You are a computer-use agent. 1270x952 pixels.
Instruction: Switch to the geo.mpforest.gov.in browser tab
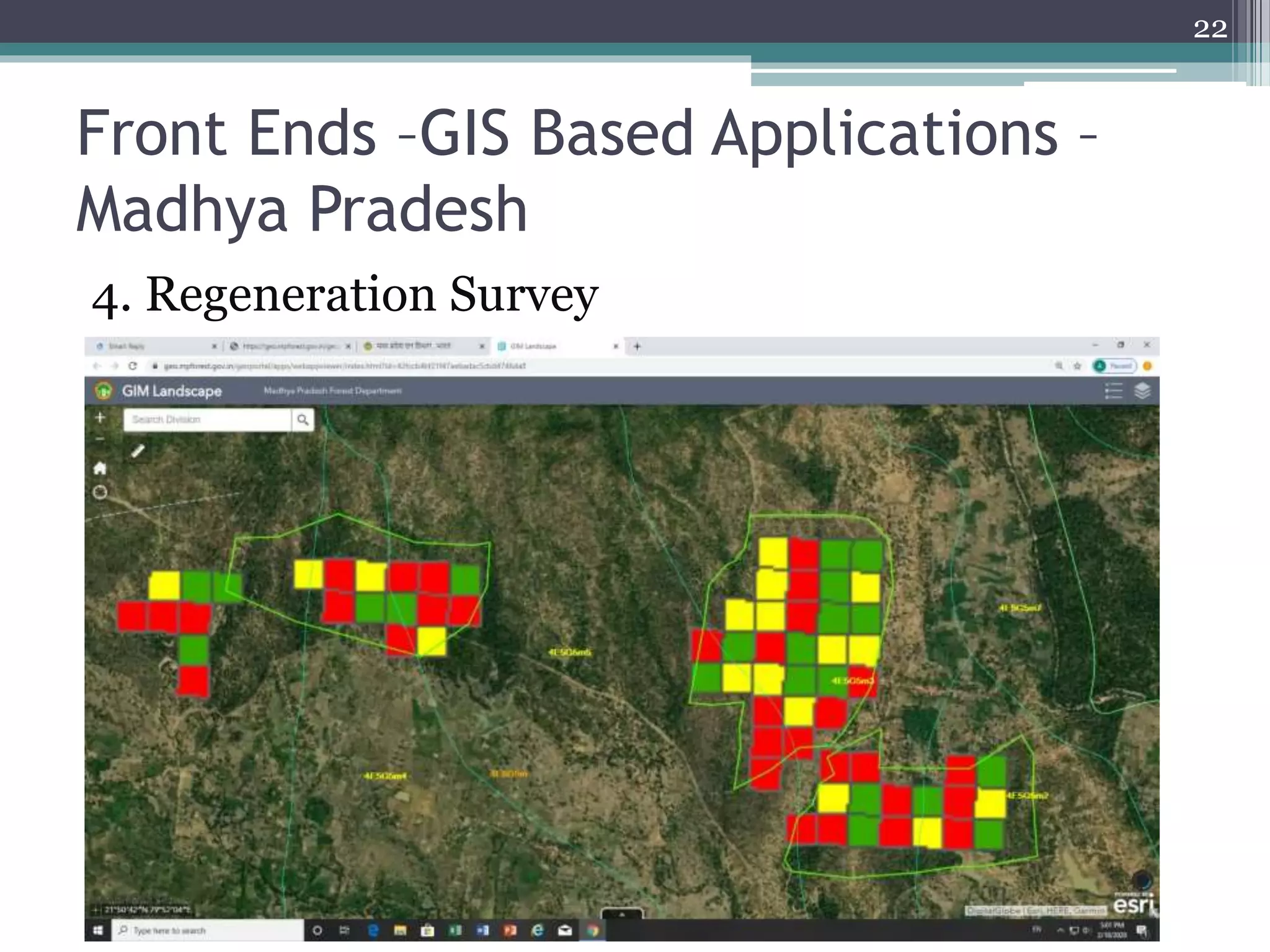click(290, 346)
